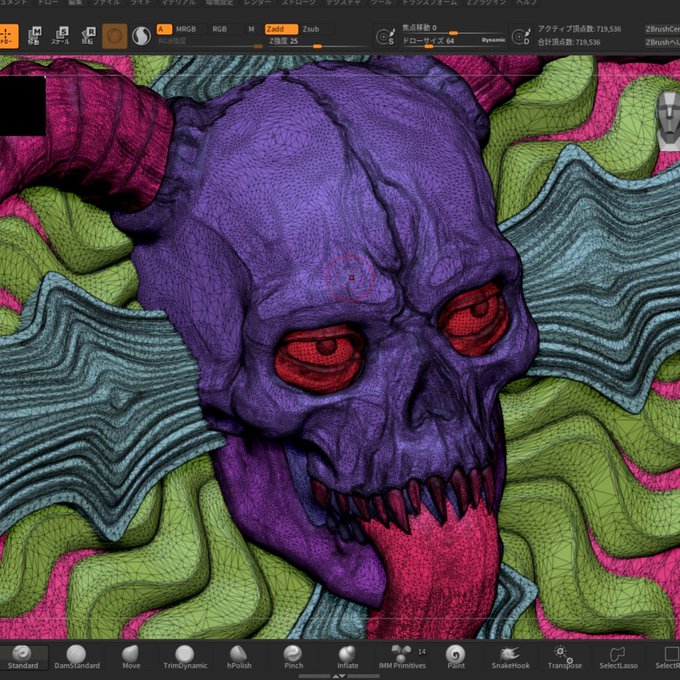Open the ストローク menu
Screen dimensions: 680x680
[x=298, y=4]
